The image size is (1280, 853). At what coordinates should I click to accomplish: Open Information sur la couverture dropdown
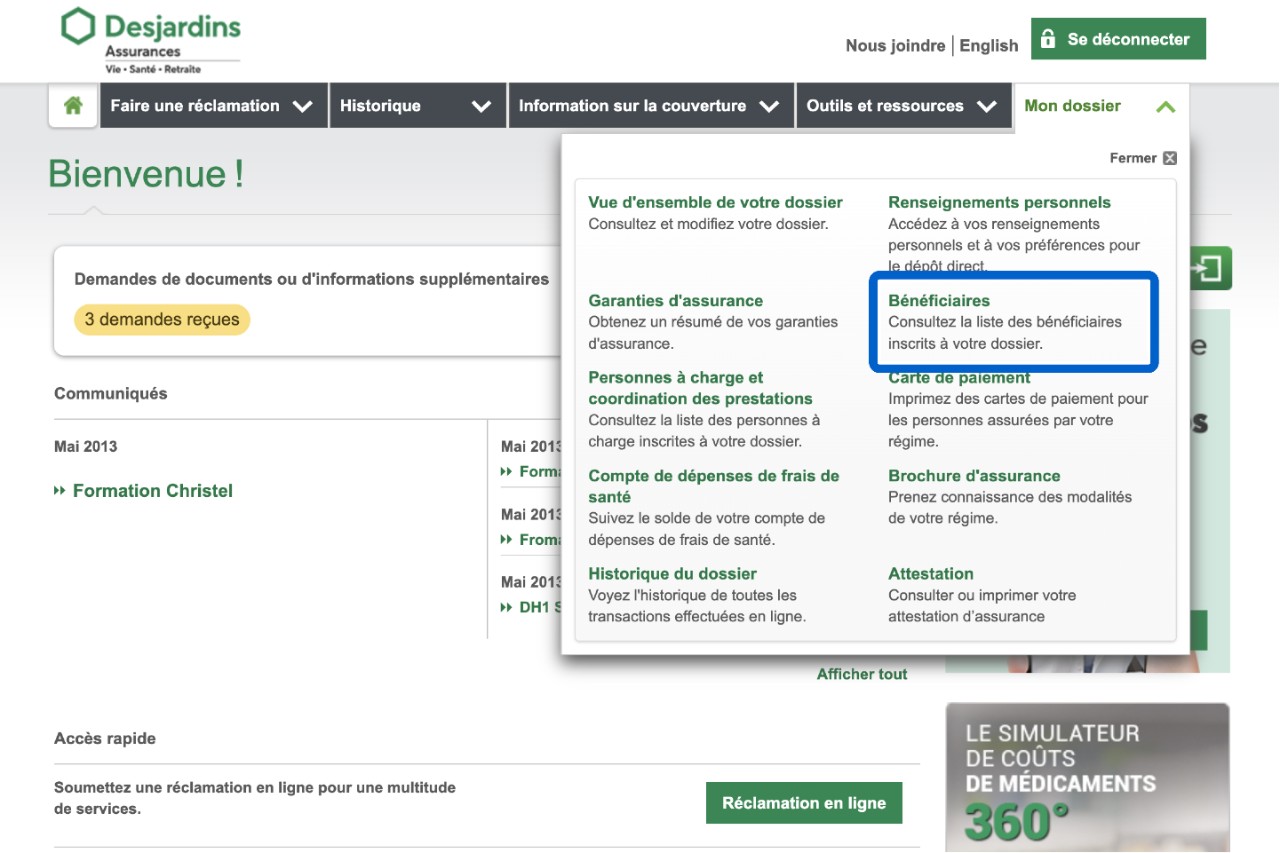point(649,106)
